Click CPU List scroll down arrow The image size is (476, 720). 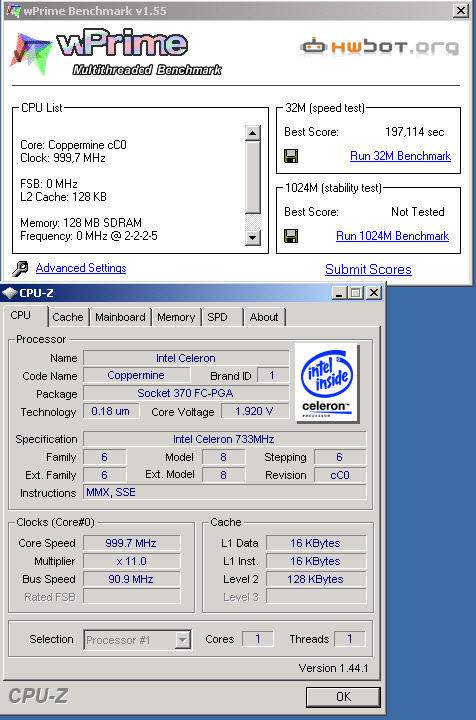[252, 238]
